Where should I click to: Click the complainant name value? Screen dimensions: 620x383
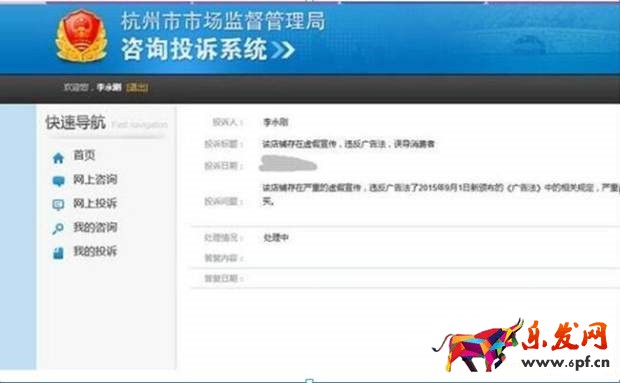click(x=276, y=123)
